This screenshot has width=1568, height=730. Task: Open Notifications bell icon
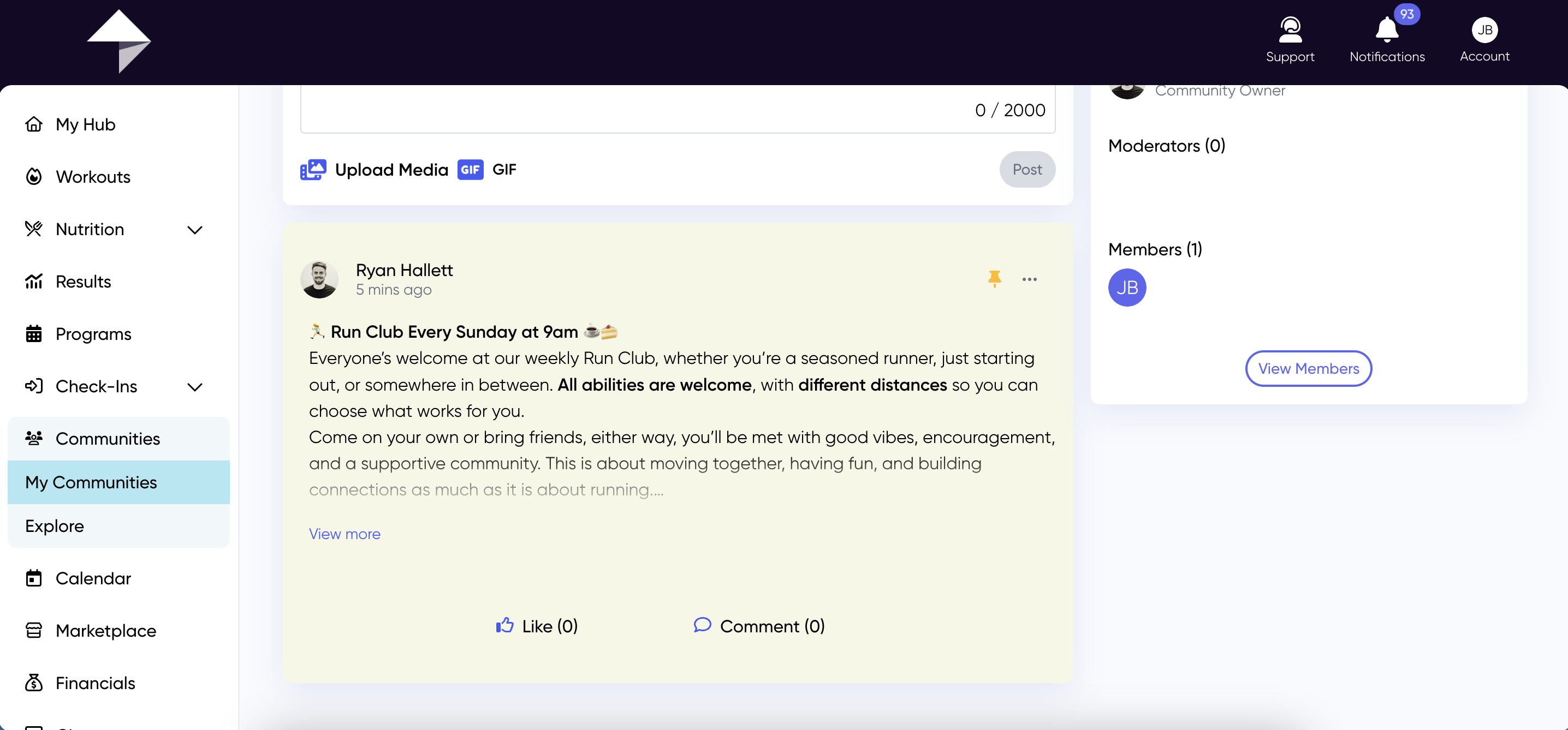[x=1387, y=30]
